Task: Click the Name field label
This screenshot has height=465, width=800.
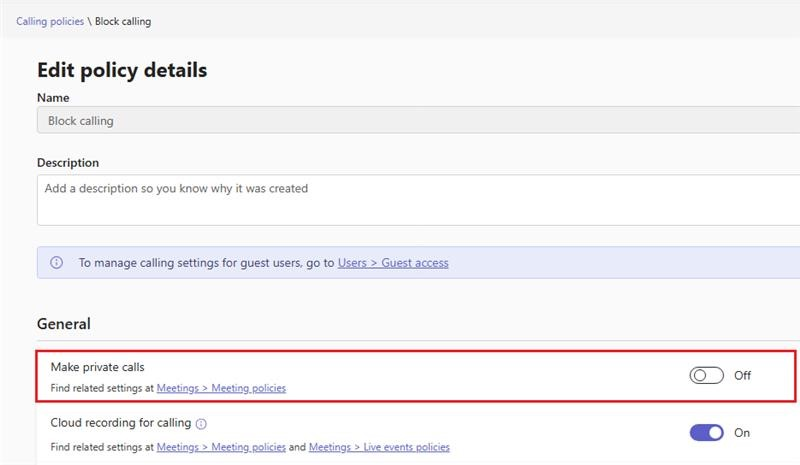Action: point(53,97)
